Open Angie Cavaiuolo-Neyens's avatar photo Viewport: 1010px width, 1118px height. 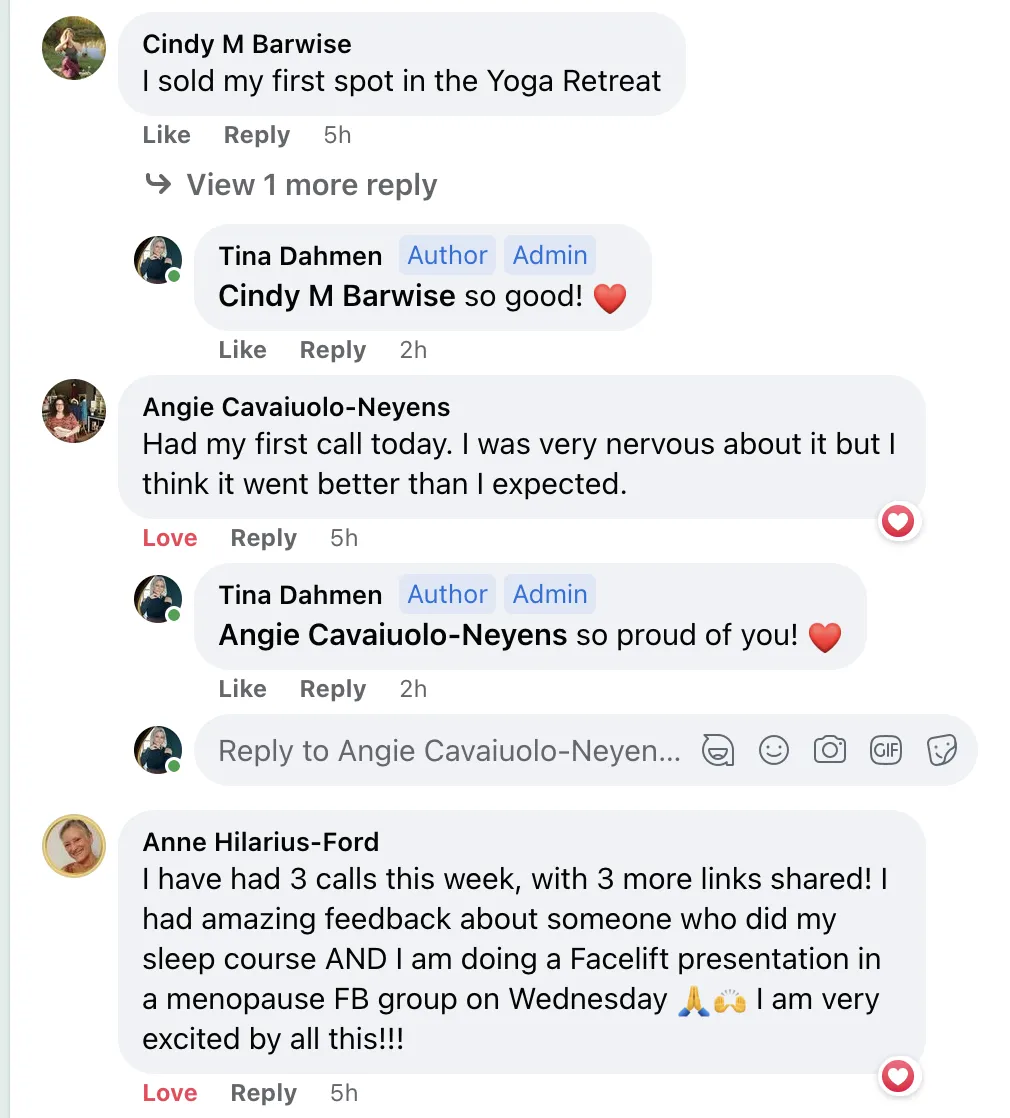tap(74, 410)
